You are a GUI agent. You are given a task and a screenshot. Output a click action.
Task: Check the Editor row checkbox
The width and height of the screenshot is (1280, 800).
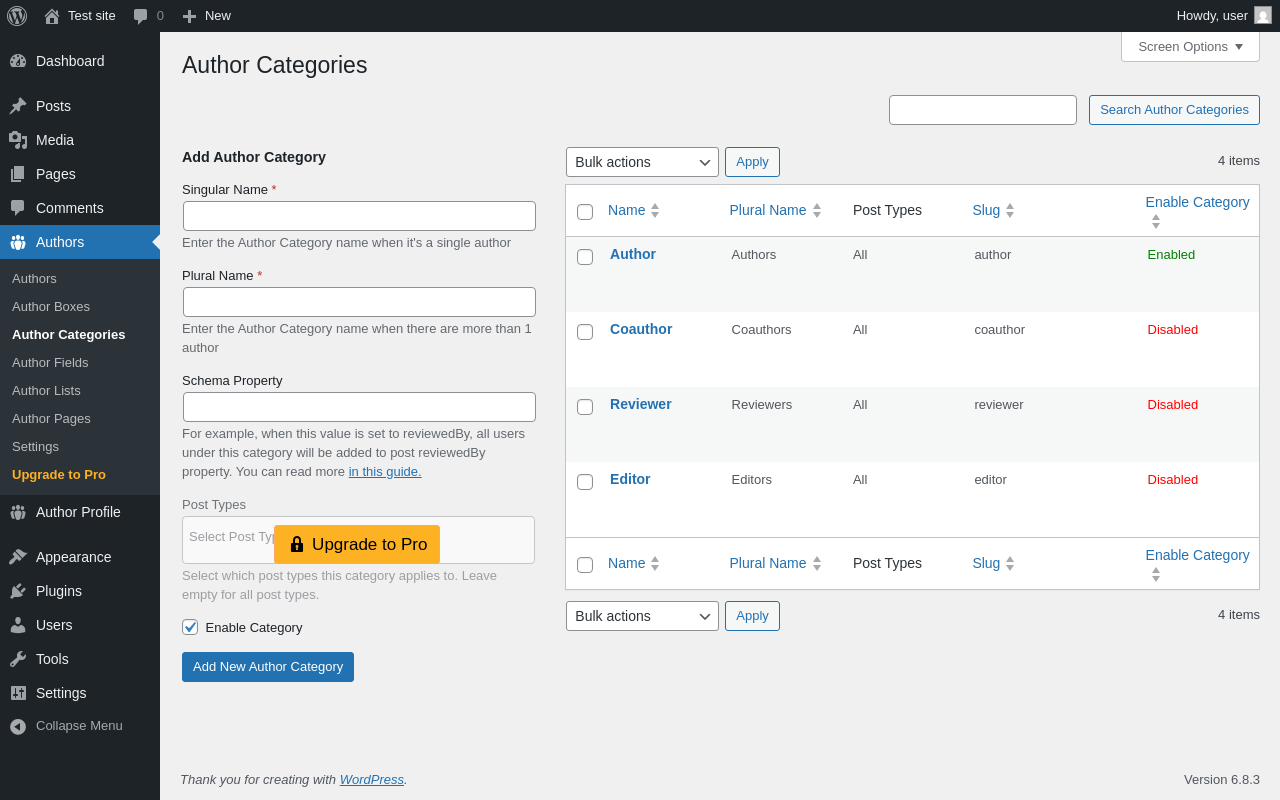[585, 482]
